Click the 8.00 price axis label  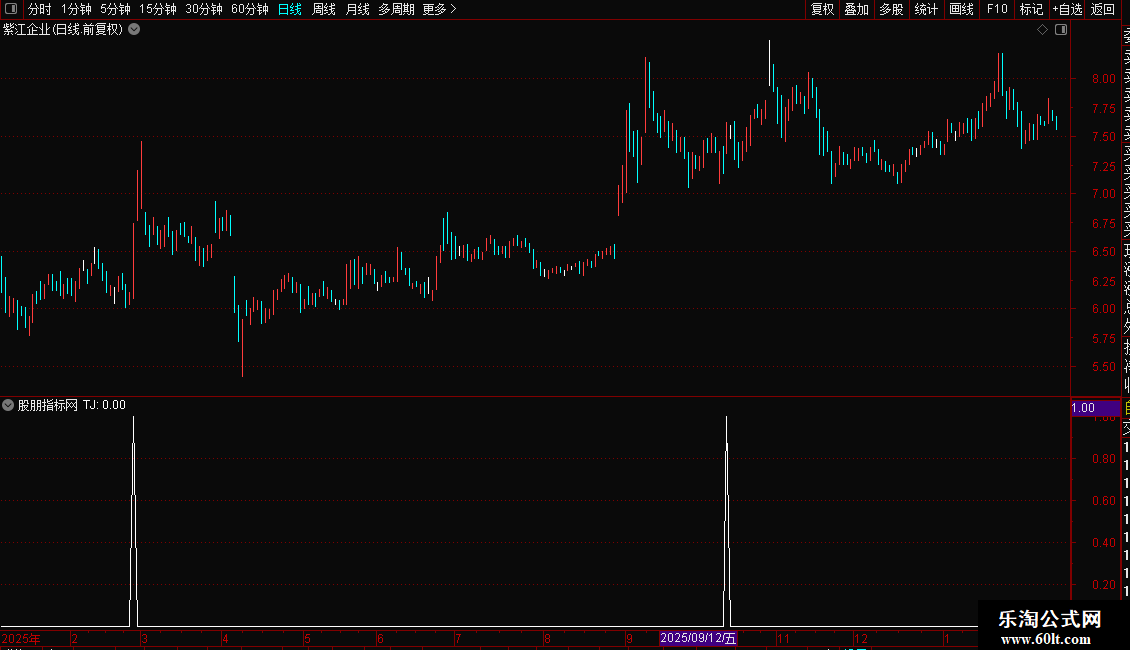coord(1103,79)
